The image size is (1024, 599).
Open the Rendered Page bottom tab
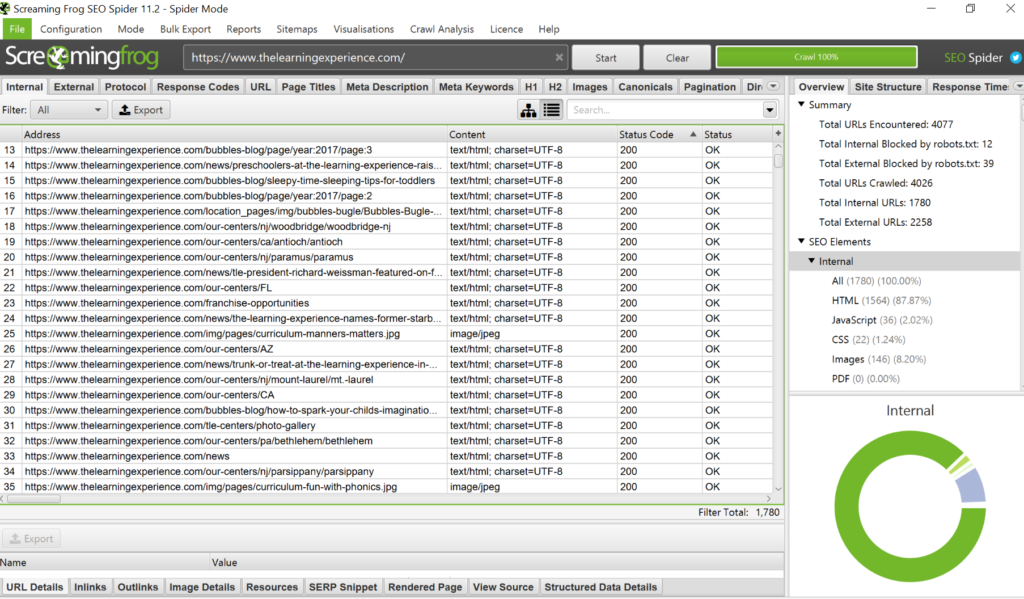[425, 587]
